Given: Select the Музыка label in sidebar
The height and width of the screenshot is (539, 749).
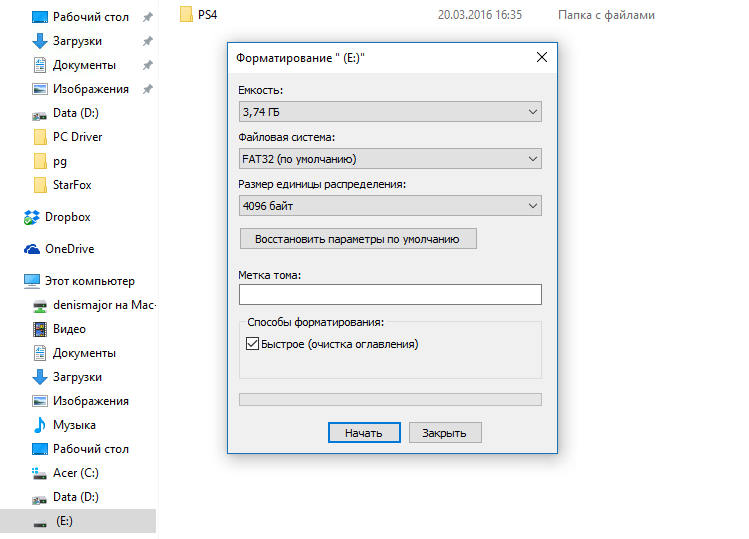Looking at the screenshot, I should coord(74,425).
